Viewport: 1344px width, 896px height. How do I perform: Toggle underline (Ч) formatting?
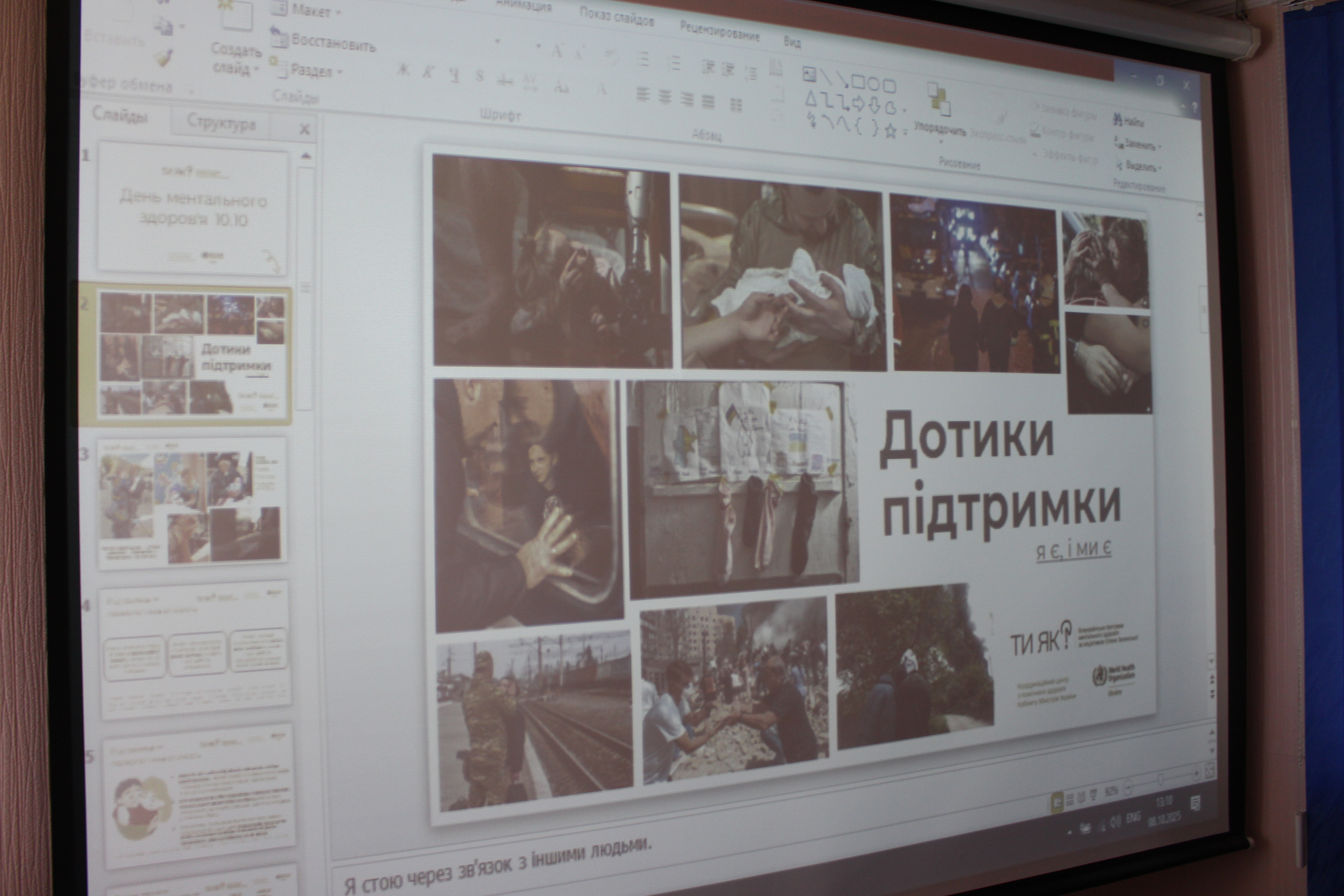coord(454,75)
